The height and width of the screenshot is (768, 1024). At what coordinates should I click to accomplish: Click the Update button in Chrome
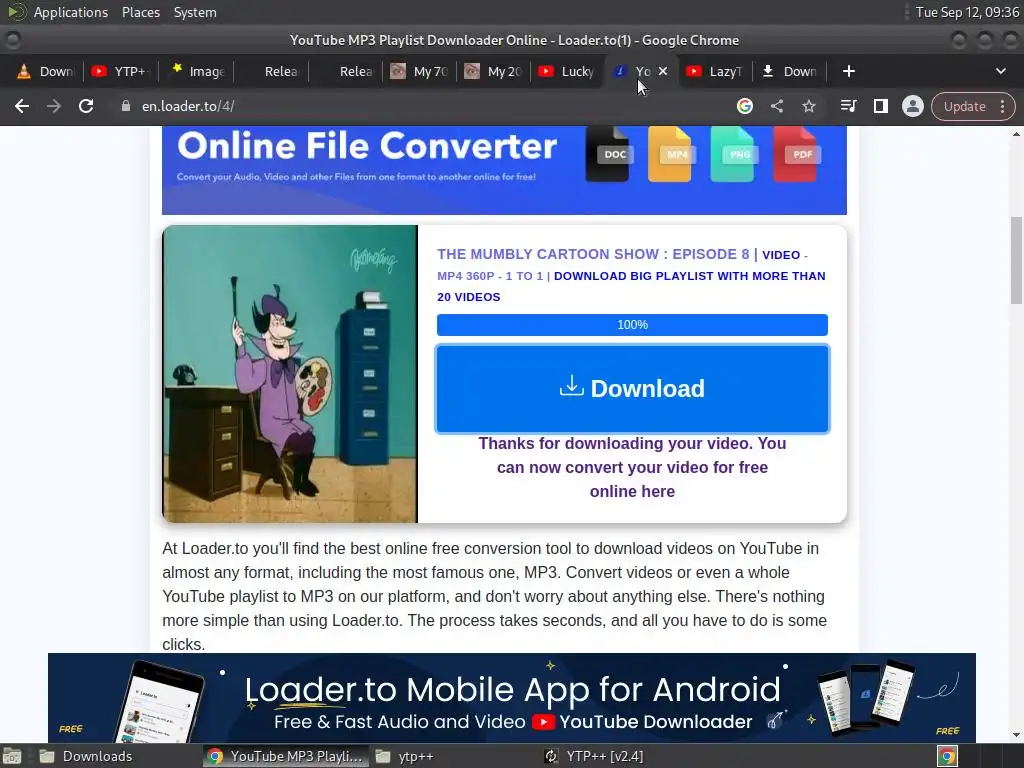pyautogui.click(x=964, y=106)
